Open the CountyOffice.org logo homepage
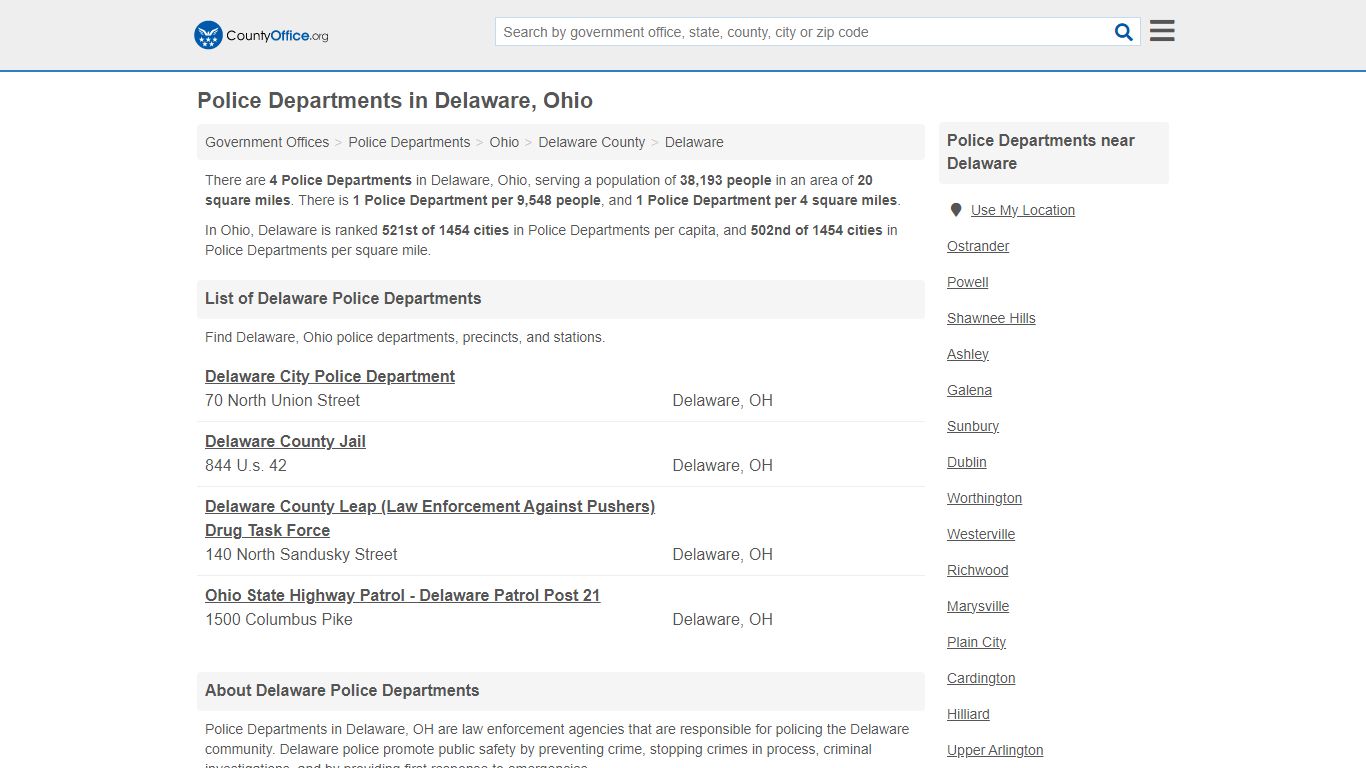 tap(261, 35)
